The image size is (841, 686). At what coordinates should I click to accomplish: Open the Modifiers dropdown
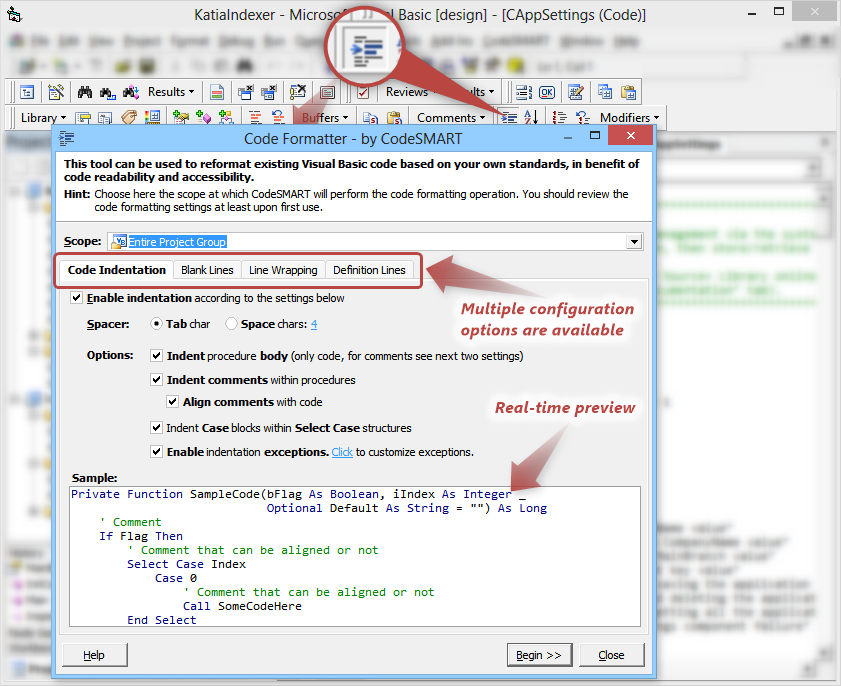[x=629, y=117]
